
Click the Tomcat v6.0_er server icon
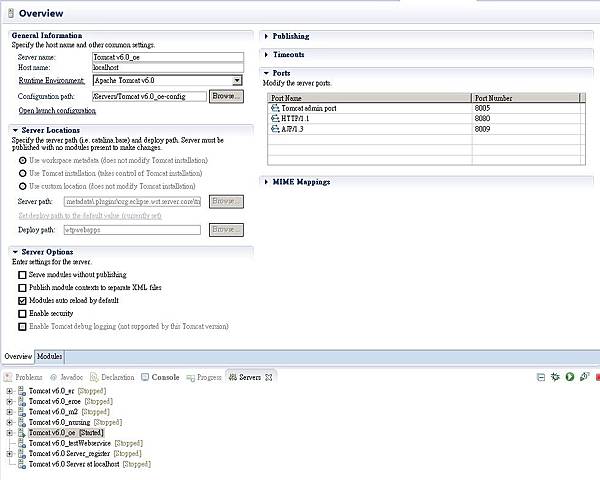click(22, 391)
